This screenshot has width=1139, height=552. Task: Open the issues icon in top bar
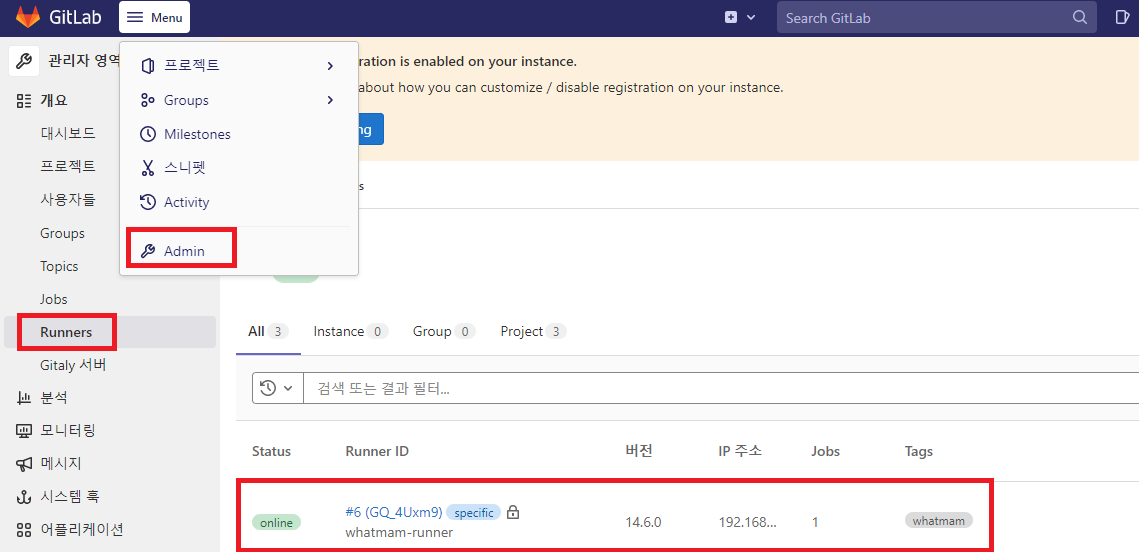[1122, 17]
